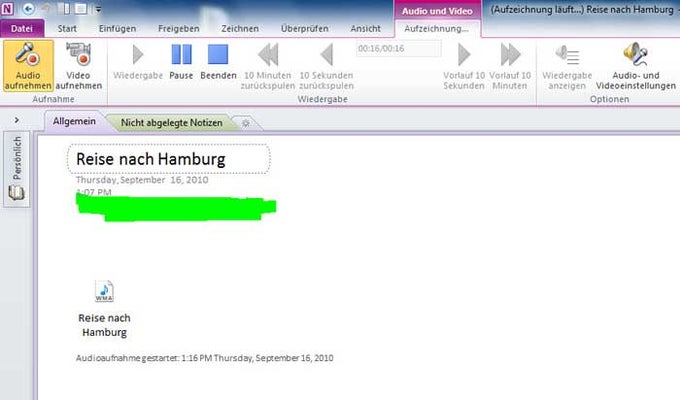Select the Allgemein section tab
This screenshot has width=680, height=400.
tap(74, 121)
